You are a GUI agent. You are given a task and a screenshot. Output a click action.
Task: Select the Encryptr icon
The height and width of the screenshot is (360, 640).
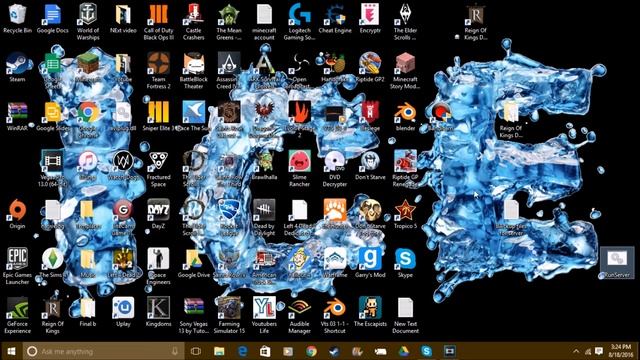pos(370,19)
